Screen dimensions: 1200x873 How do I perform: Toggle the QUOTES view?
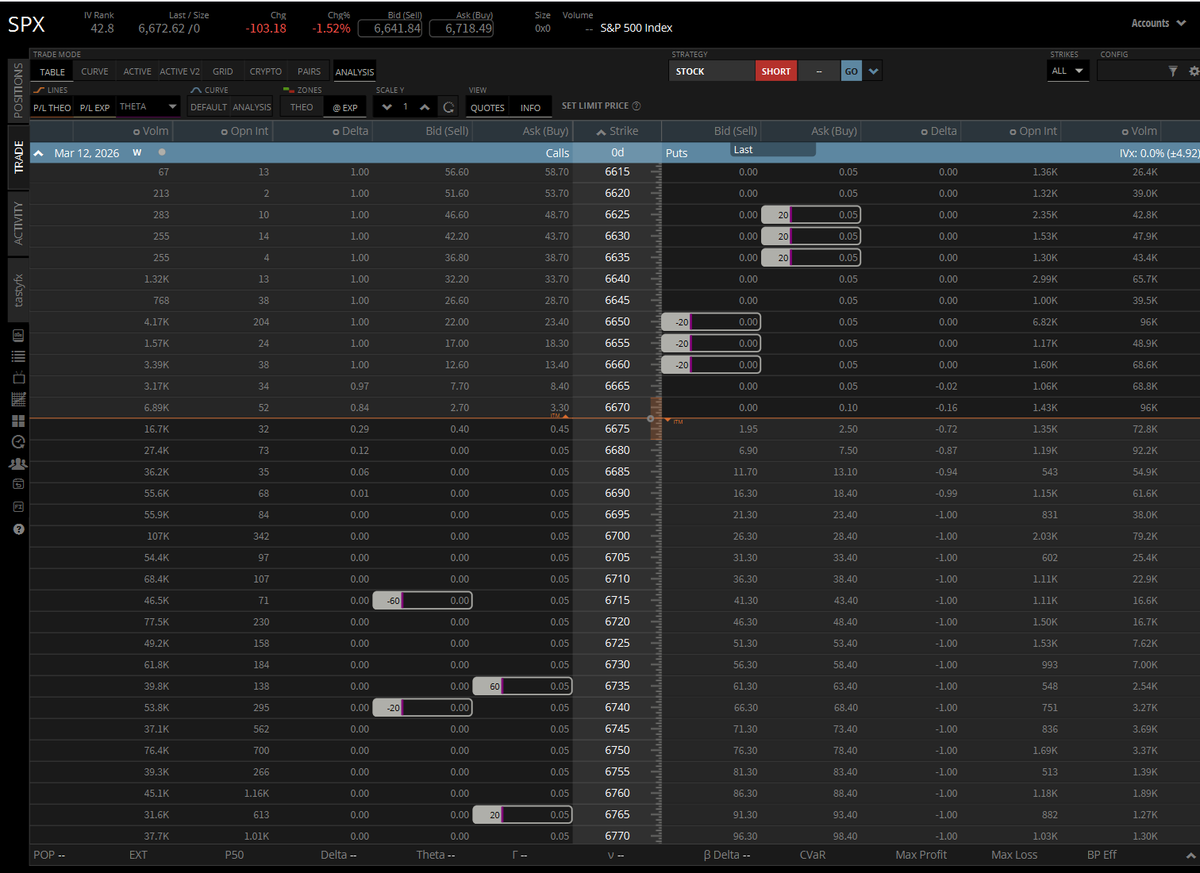(x=488, y=107)
